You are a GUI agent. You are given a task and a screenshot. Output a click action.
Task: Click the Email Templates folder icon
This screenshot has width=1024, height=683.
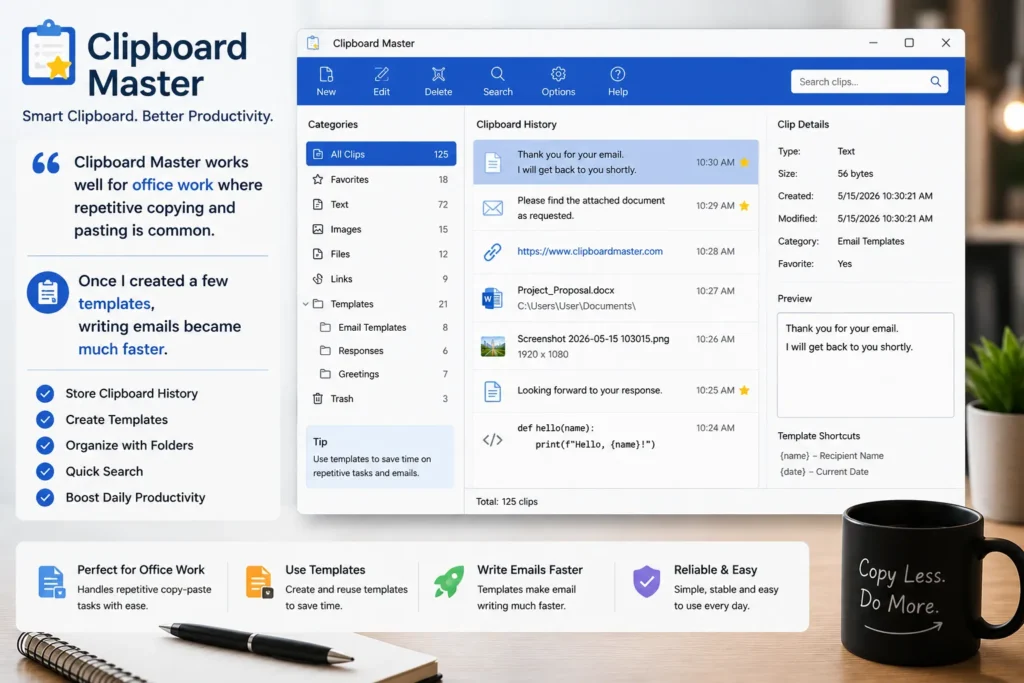tap(325, 327)
